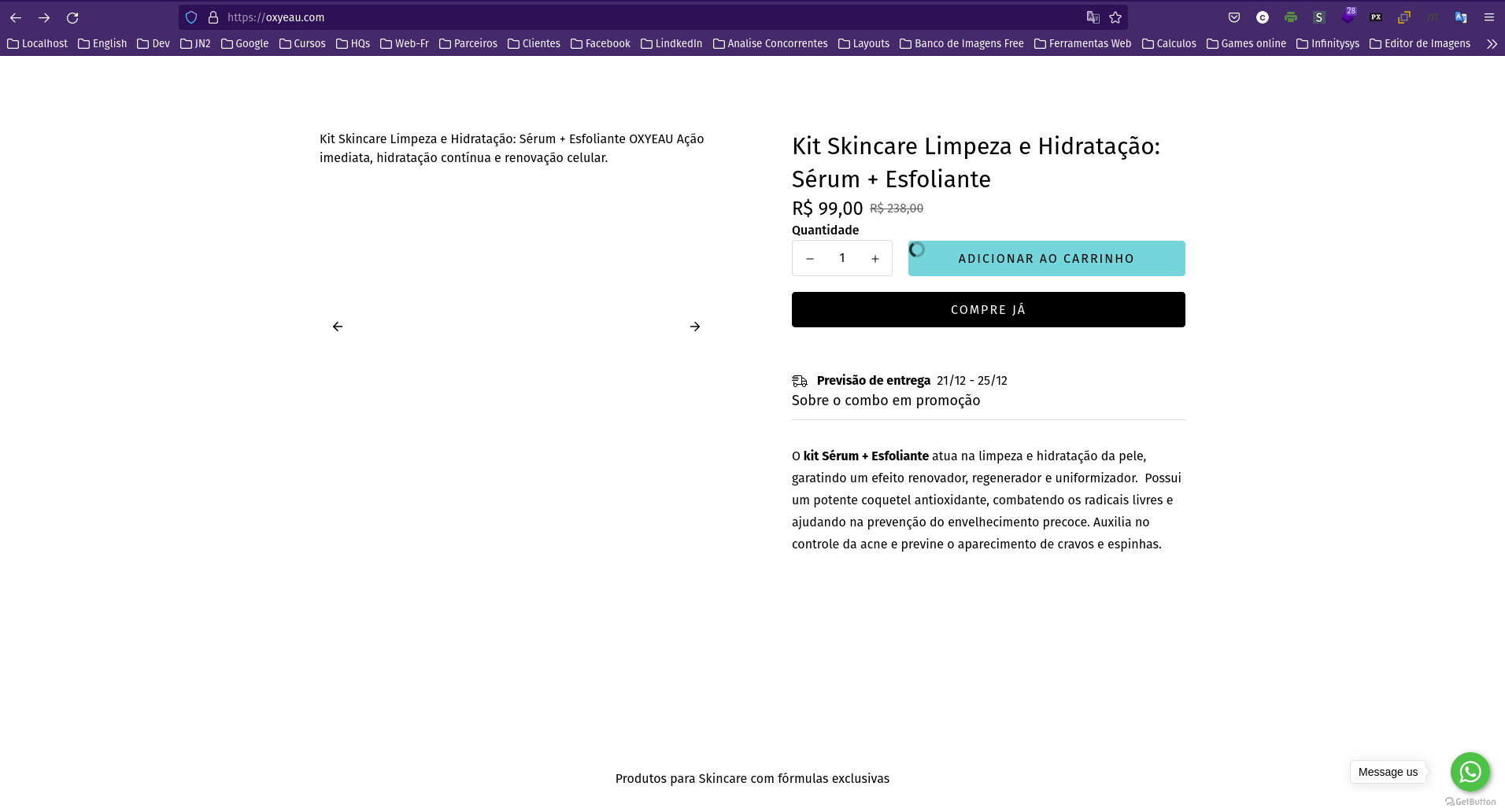This screenshot has width=1505, height=812.
Task: Open the English bookmark folder
Action: click(x=102, y=44)
